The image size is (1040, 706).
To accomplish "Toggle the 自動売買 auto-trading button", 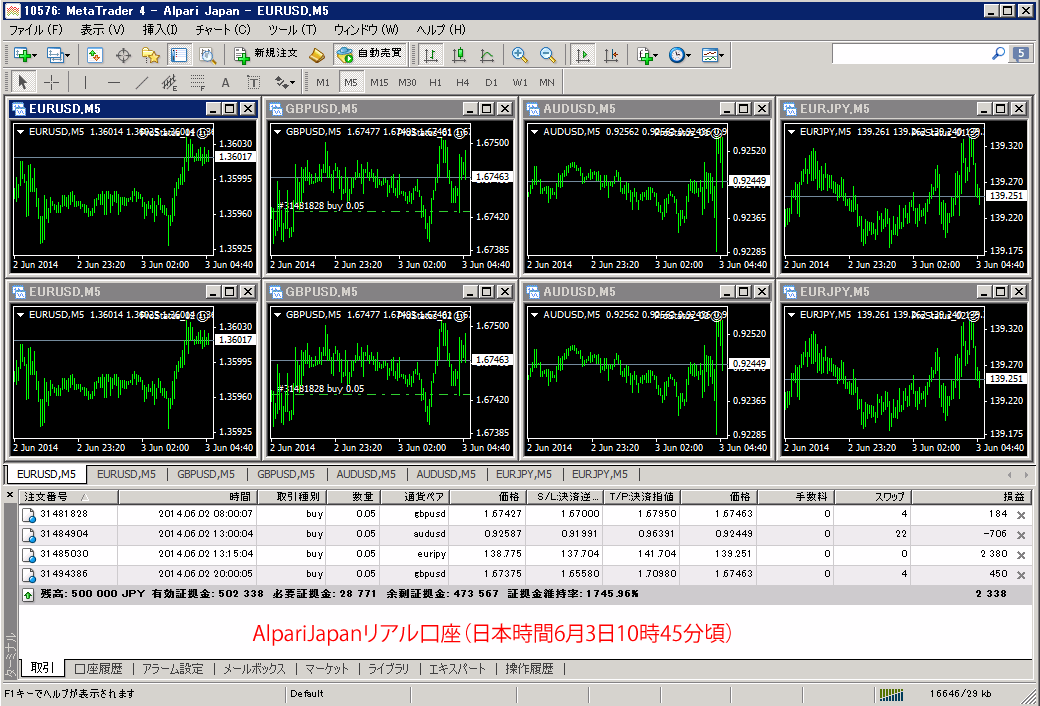I will [x=369, y=56].
